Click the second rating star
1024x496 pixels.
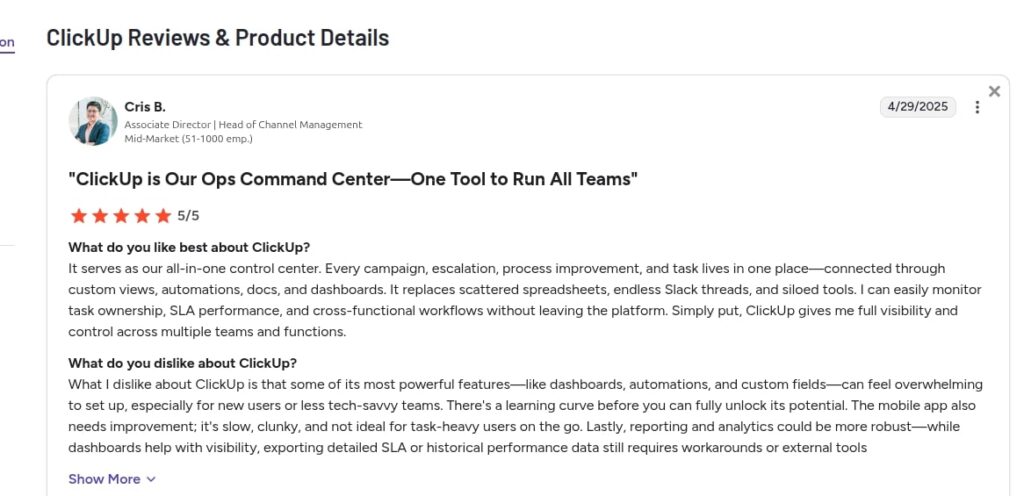[x=99, y=216]
